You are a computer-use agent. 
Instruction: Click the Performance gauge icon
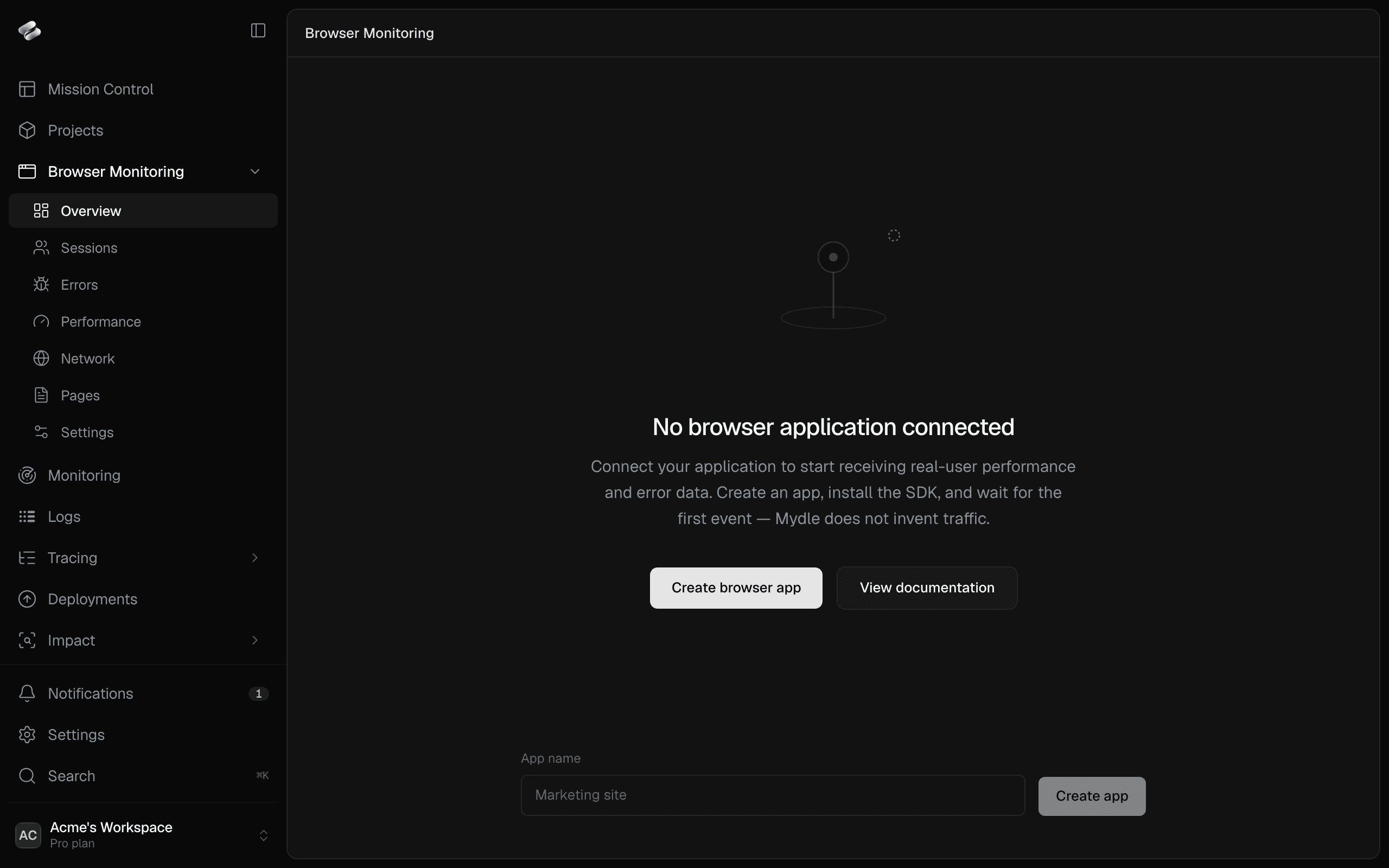click(41, 322)
